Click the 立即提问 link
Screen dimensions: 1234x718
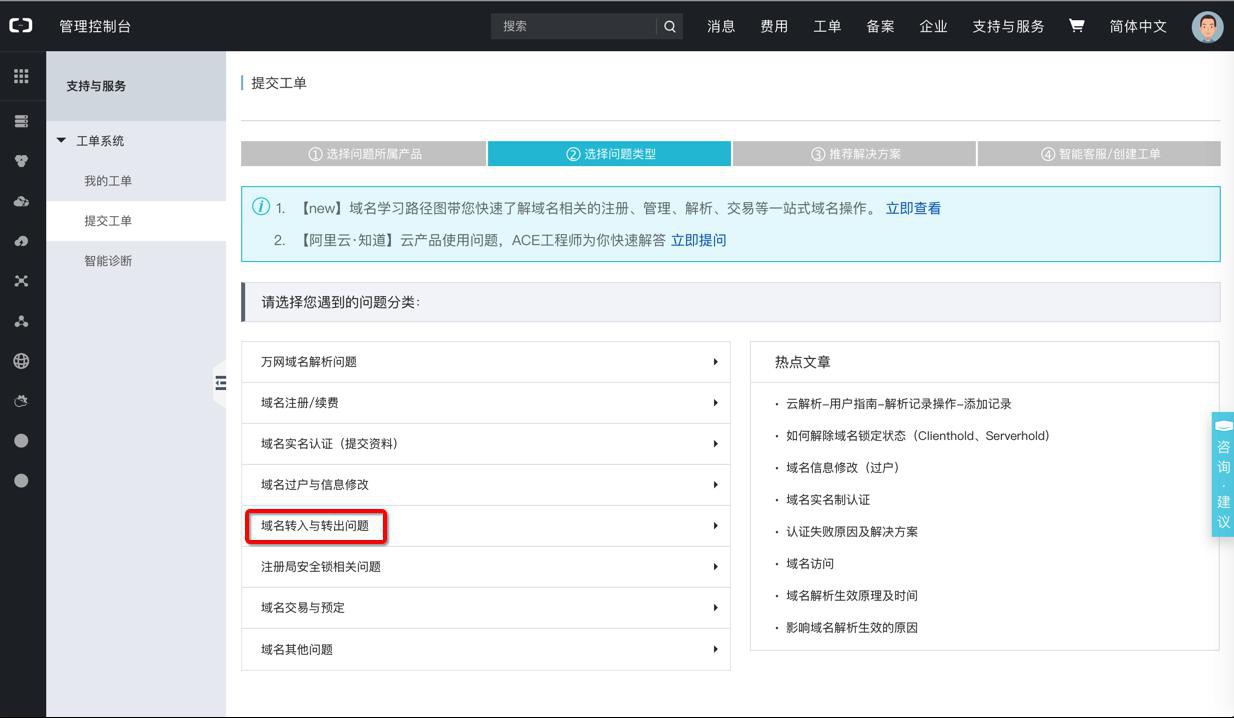tap(698, 240)
